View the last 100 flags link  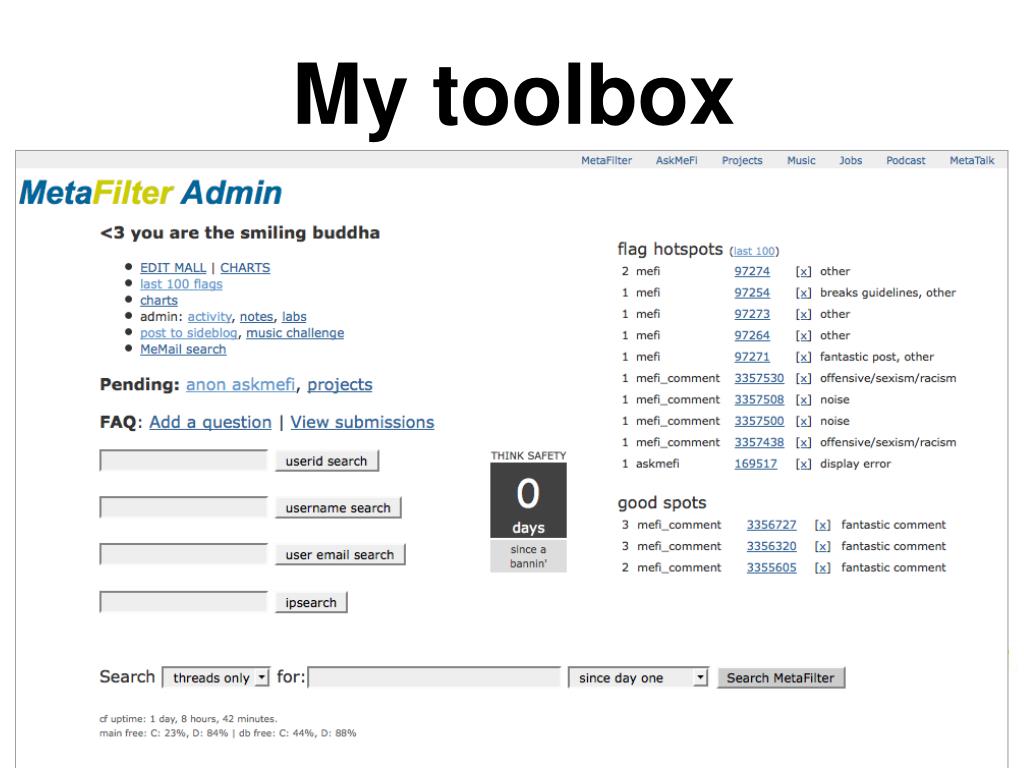click(x=181, y=284)
